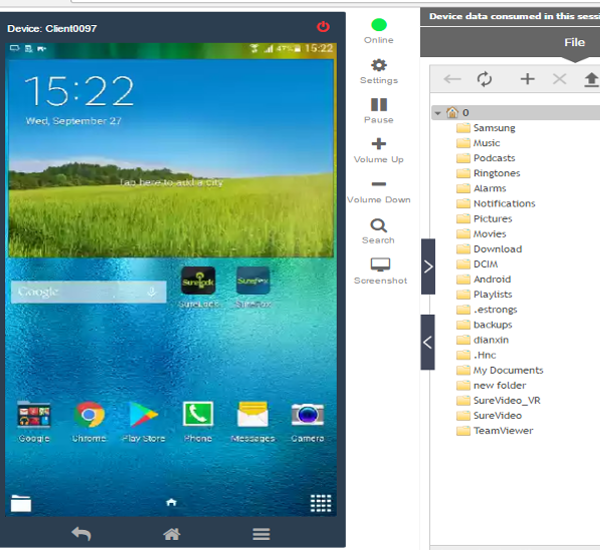This screenshot has width=600, height=550.
Task: Expand the right panel chevron
Action: coord(428,266)
